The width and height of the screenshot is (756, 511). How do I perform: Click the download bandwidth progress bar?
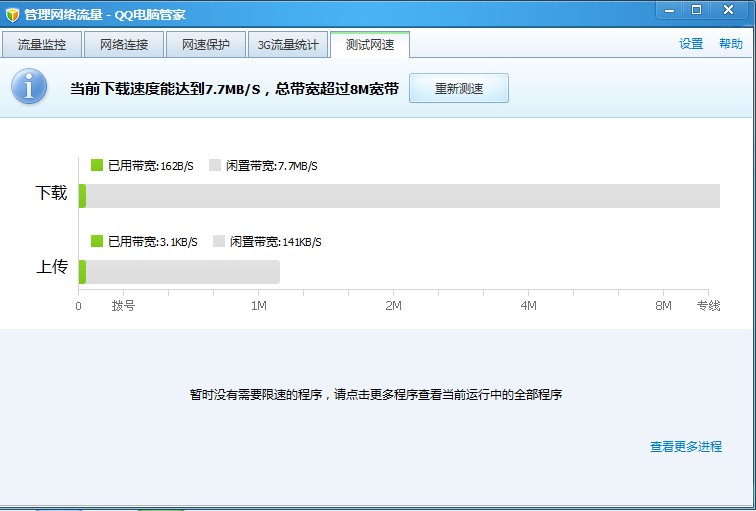click(399, 196)
